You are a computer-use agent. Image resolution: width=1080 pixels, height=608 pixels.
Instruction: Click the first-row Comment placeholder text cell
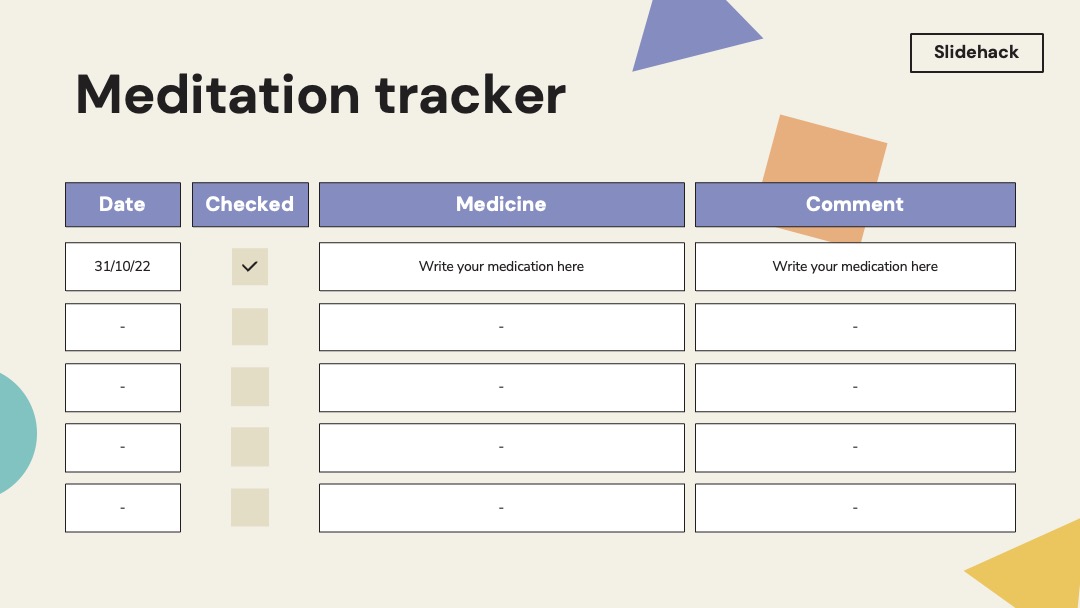(x=855, y=266)
